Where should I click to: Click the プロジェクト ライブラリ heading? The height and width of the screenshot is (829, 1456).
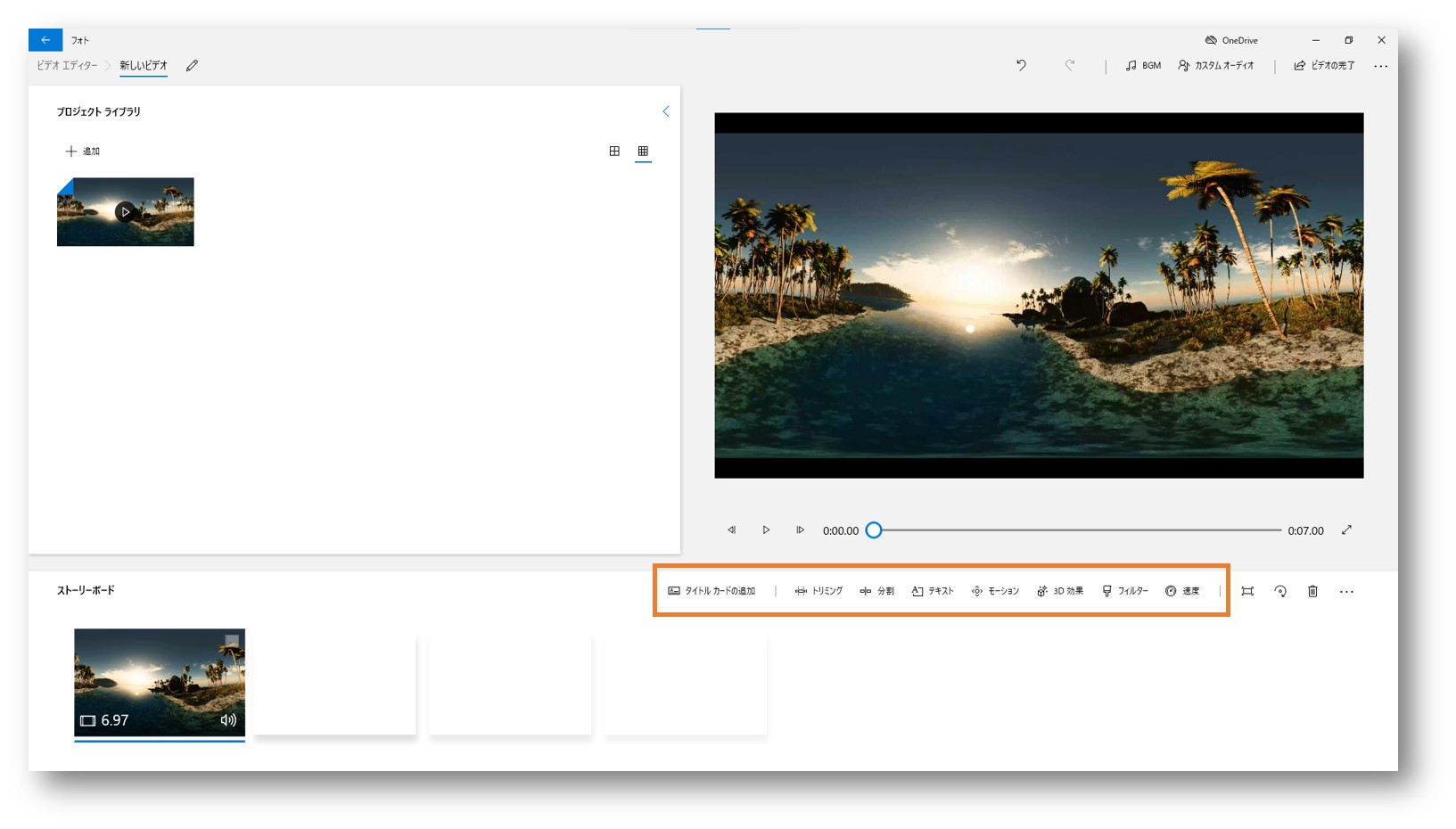coord(99,111)
